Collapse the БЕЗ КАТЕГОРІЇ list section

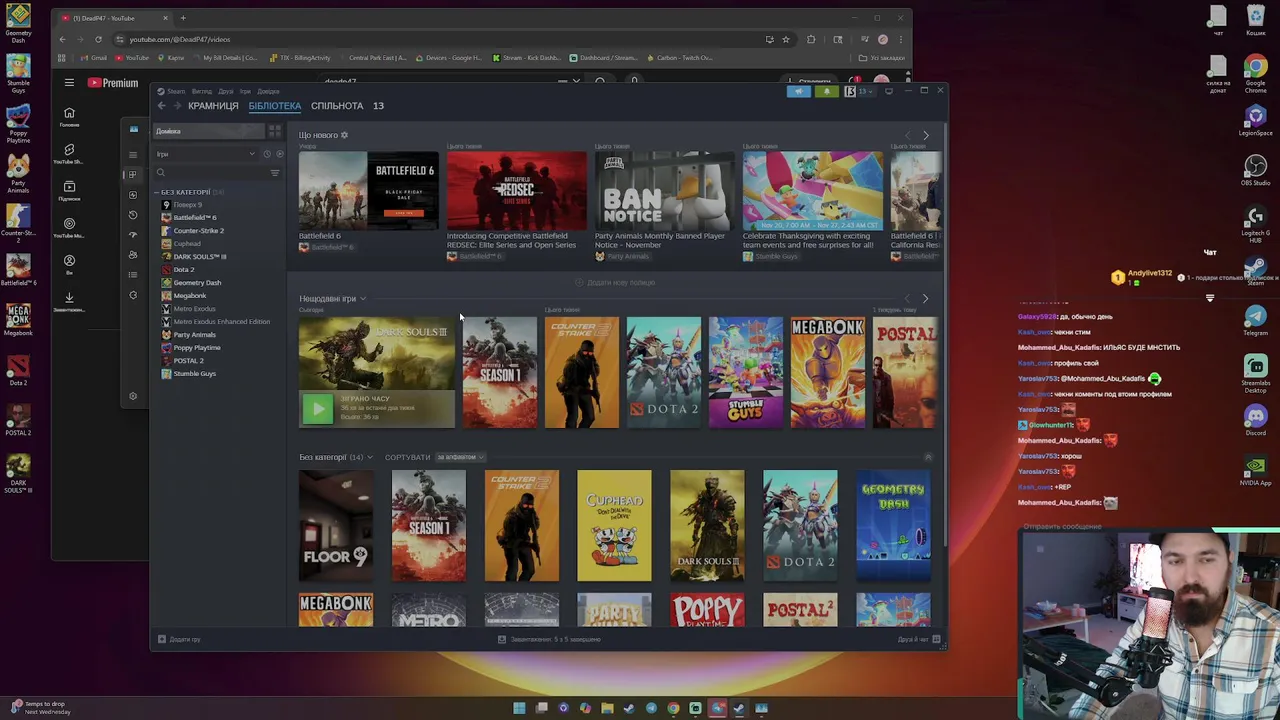188,192
